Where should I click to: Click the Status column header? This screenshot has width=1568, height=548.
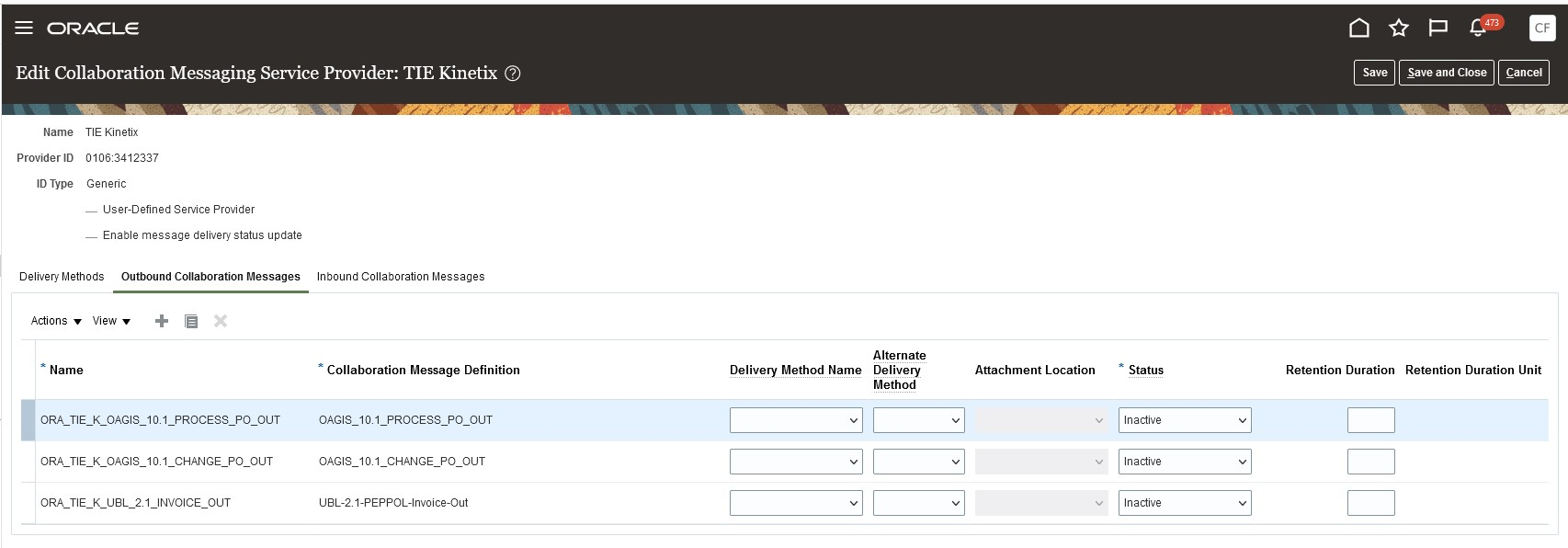pyautogui.click(x=1146, y=370)
